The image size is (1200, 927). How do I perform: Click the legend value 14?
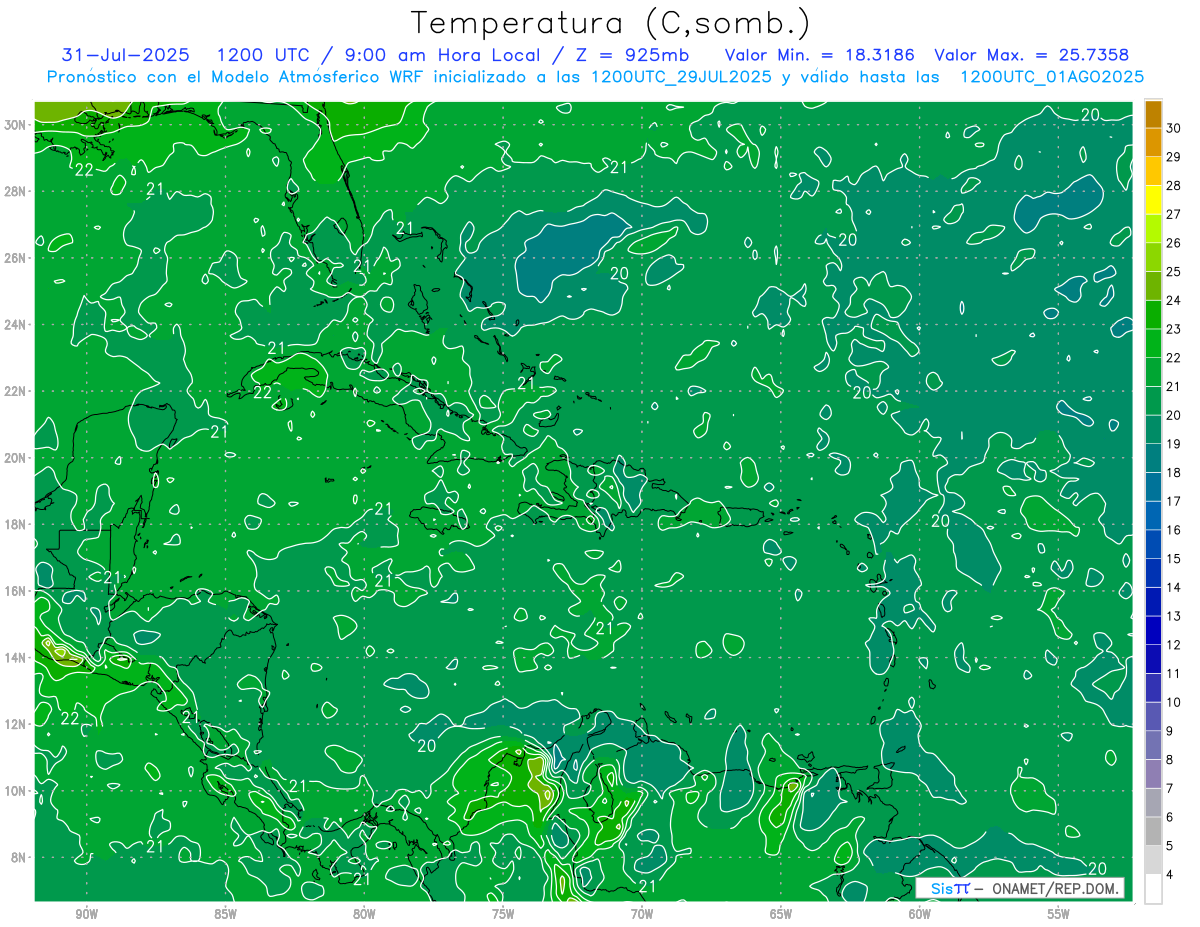(x=1173, y=587)
